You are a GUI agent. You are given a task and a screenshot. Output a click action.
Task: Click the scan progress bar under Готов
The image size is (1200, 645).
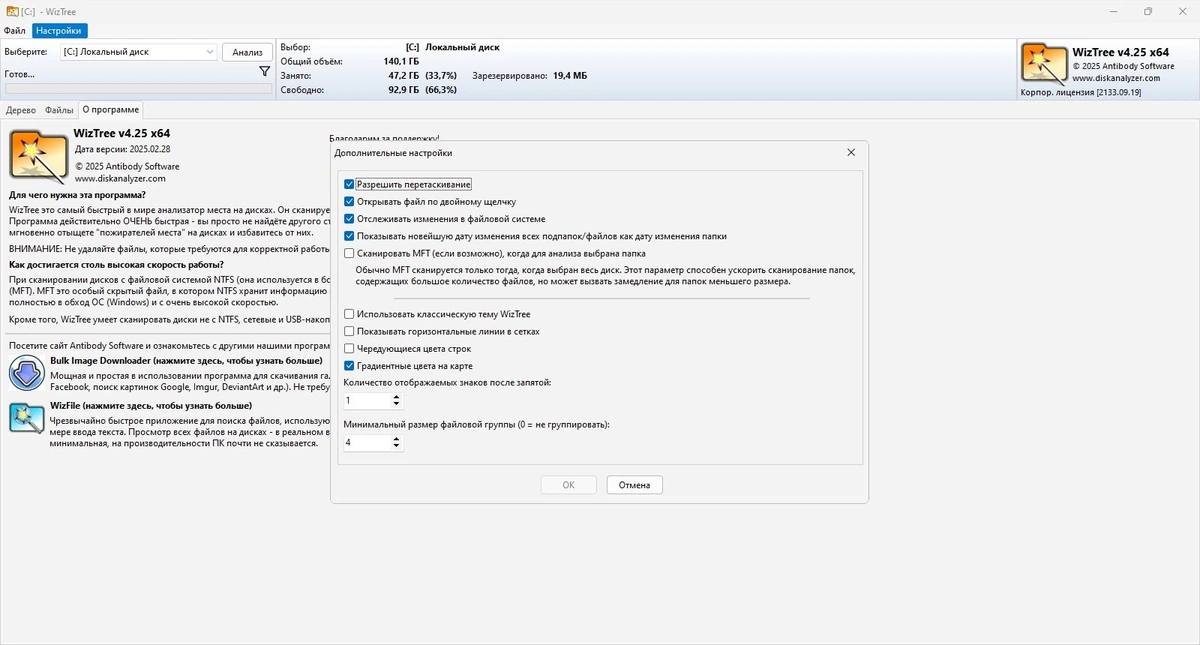click(x=138, y=89)
